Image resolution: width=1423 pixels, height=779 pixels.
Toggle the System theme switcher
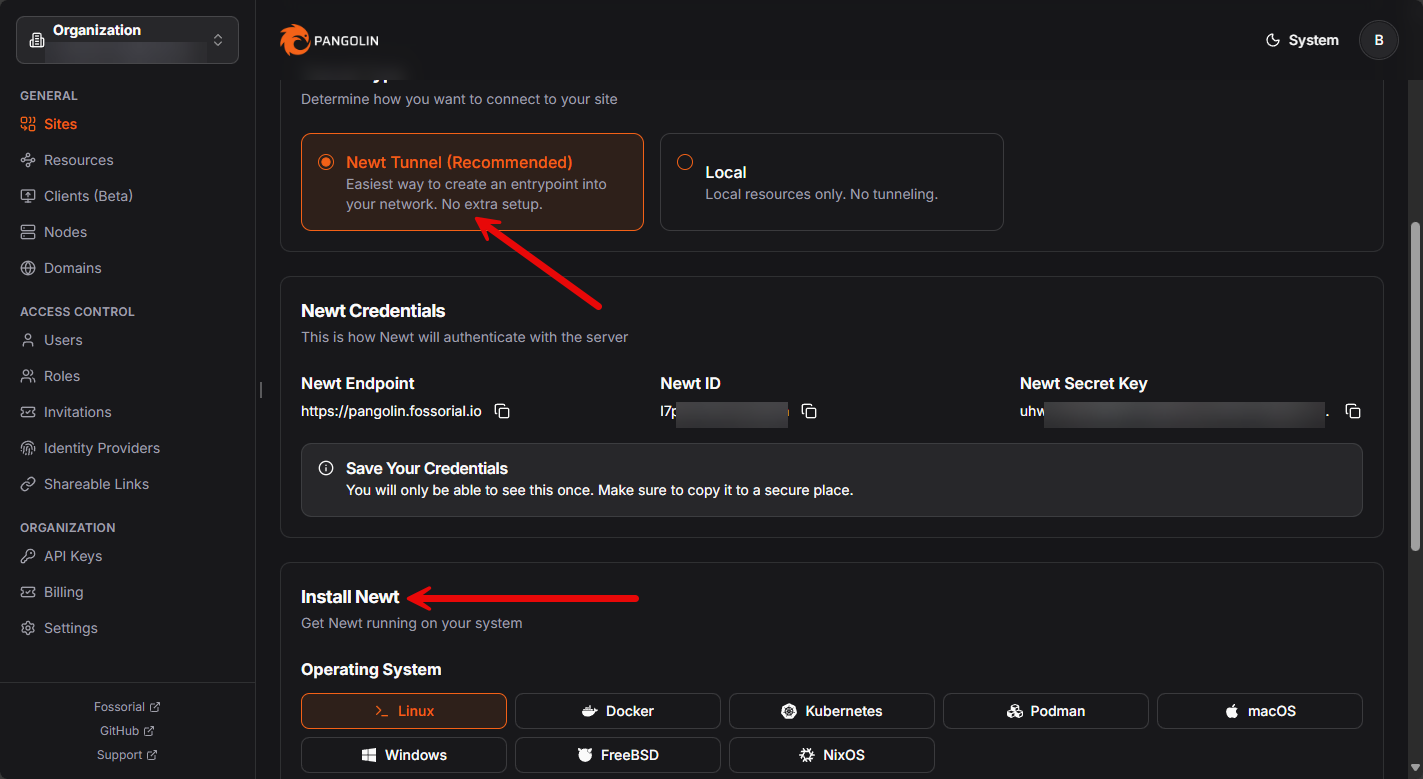(x=1301, y=40)
